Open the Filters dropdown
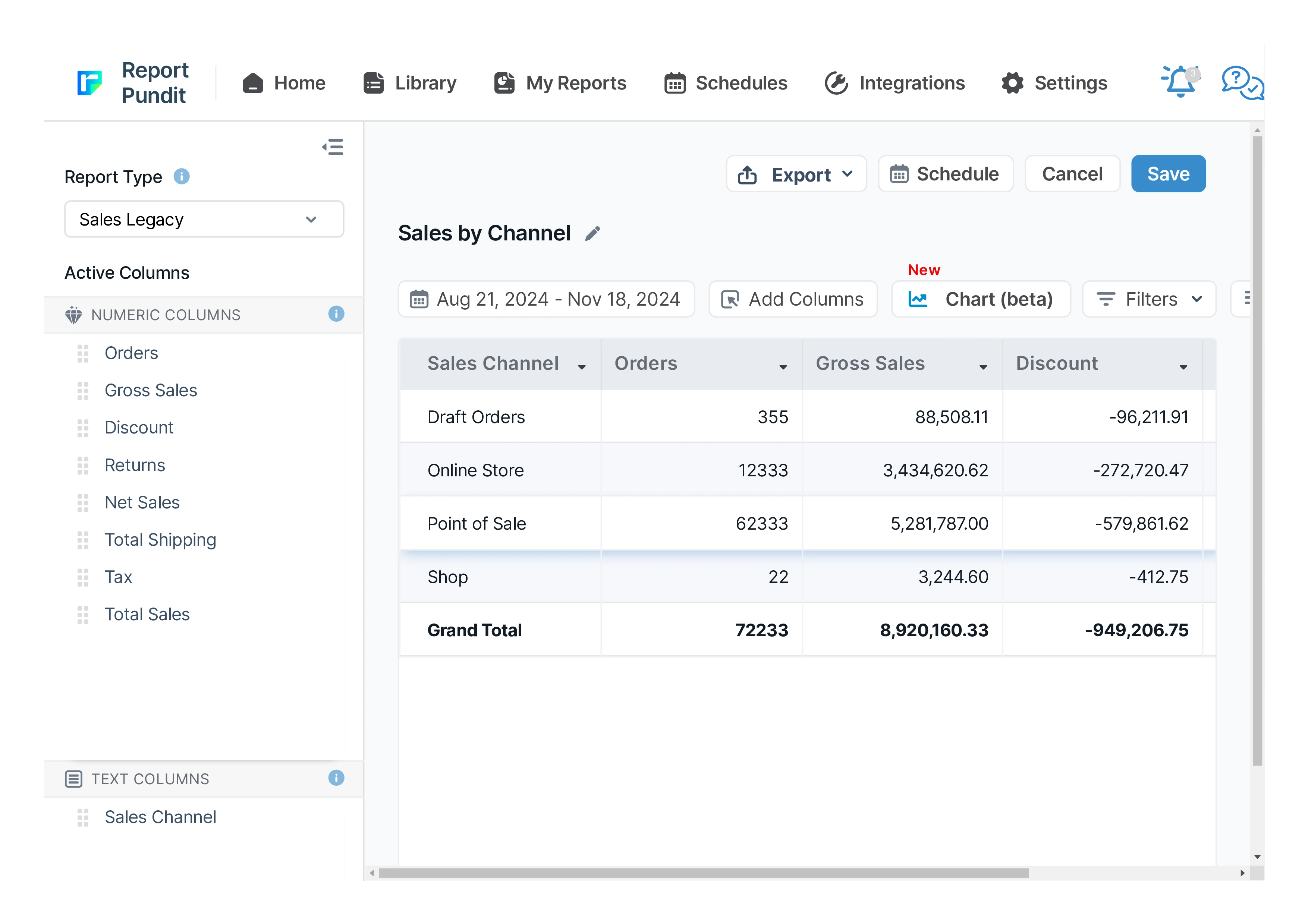This screenshot has width=1308, height=924. coord(1149,299)
